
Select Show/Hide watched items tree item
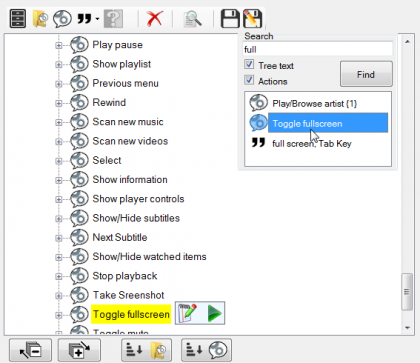149,257
